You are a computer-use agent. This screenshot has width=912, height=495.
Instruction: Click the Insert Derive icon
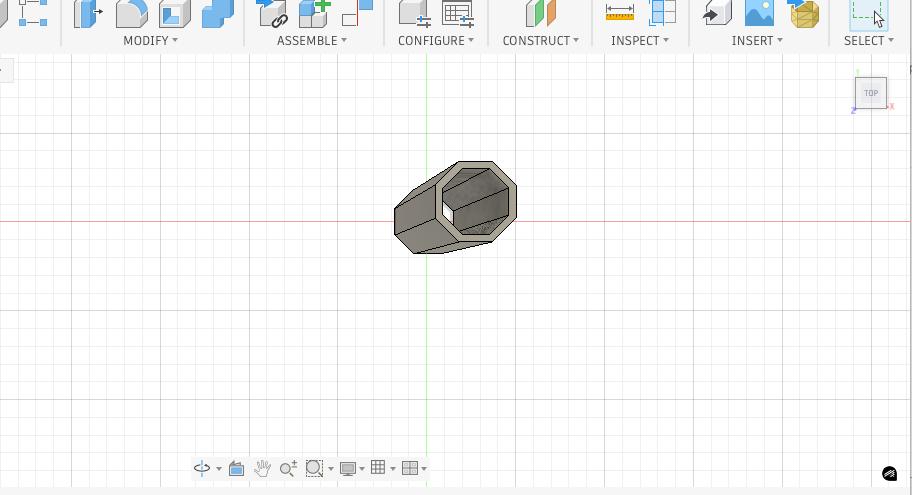tap(717, 13)
